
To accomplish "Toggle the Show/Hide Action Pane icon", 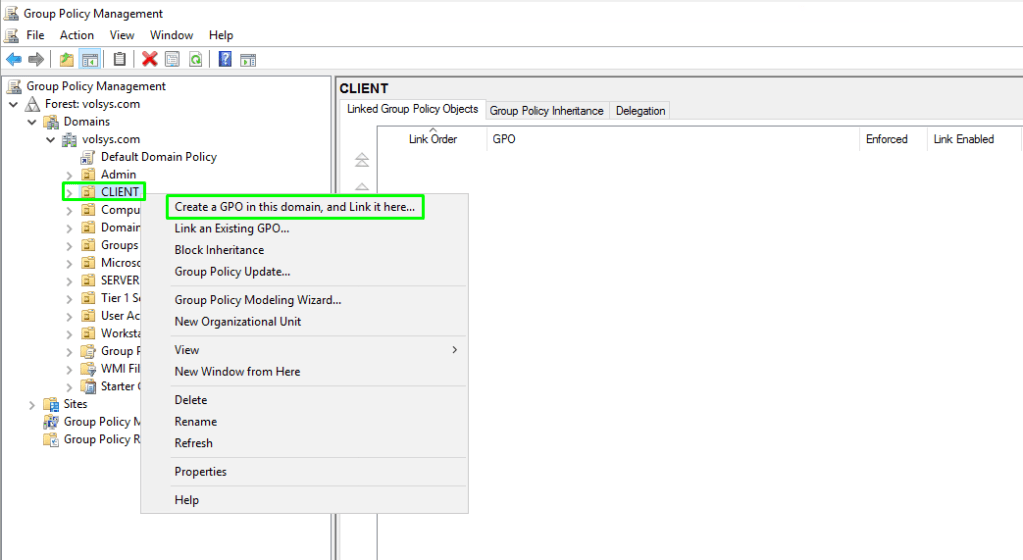I will click(247, 59).
